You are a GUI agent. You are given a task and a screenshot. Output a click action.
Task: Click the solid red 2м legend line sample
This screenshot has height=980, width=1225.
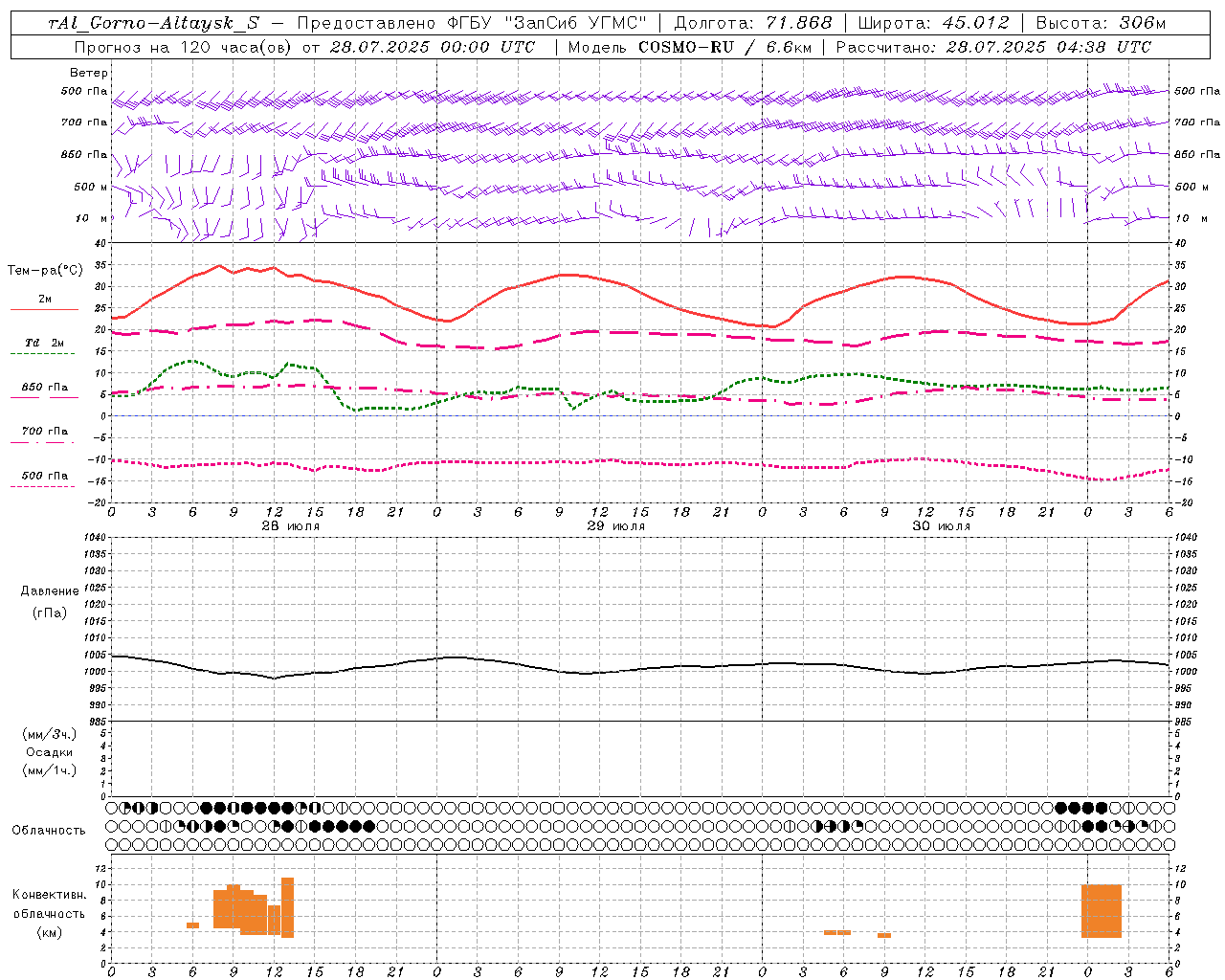[x=44, y=309]
